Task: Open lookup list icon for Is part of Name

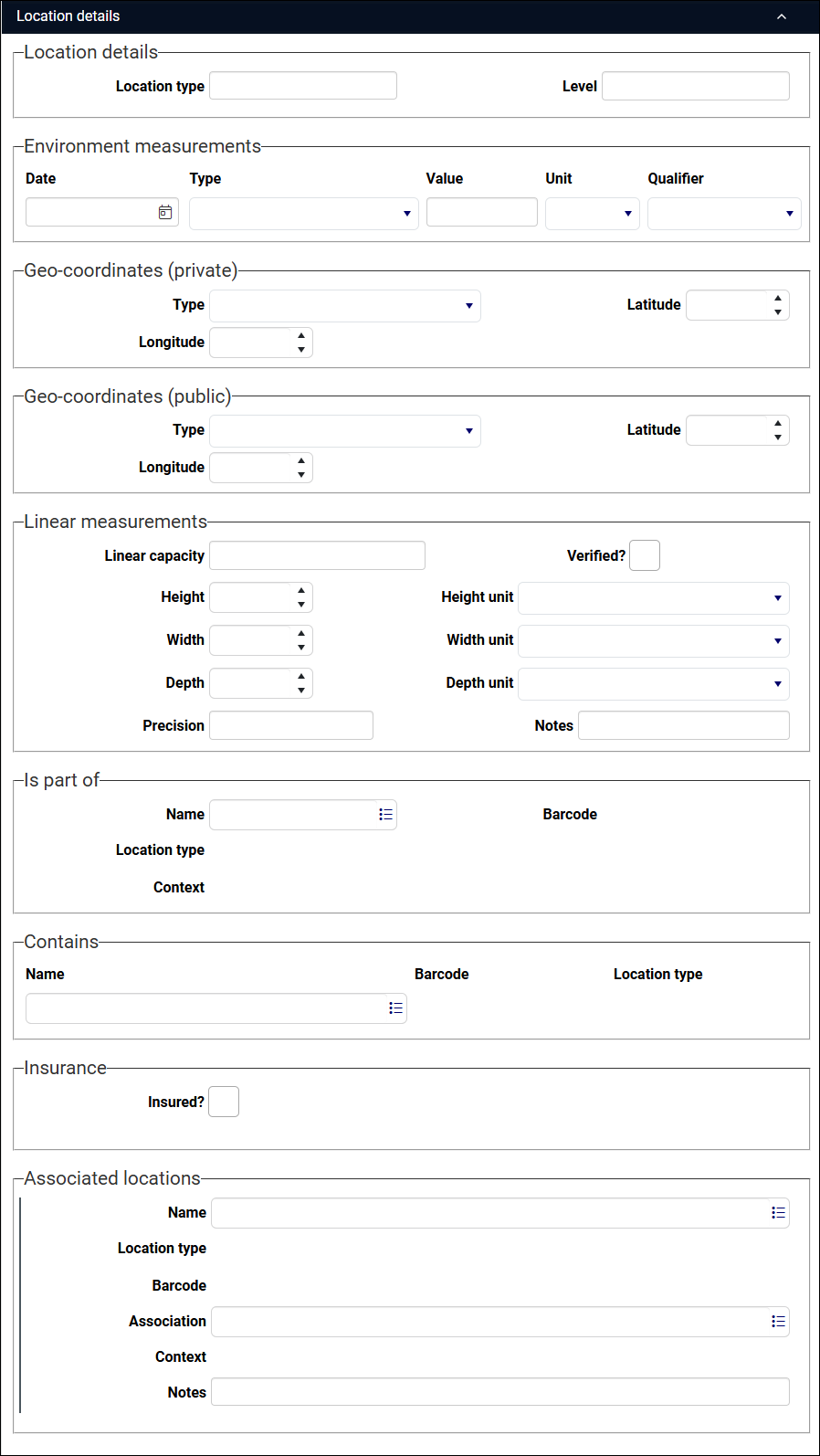Action: [x=385, y=815]
